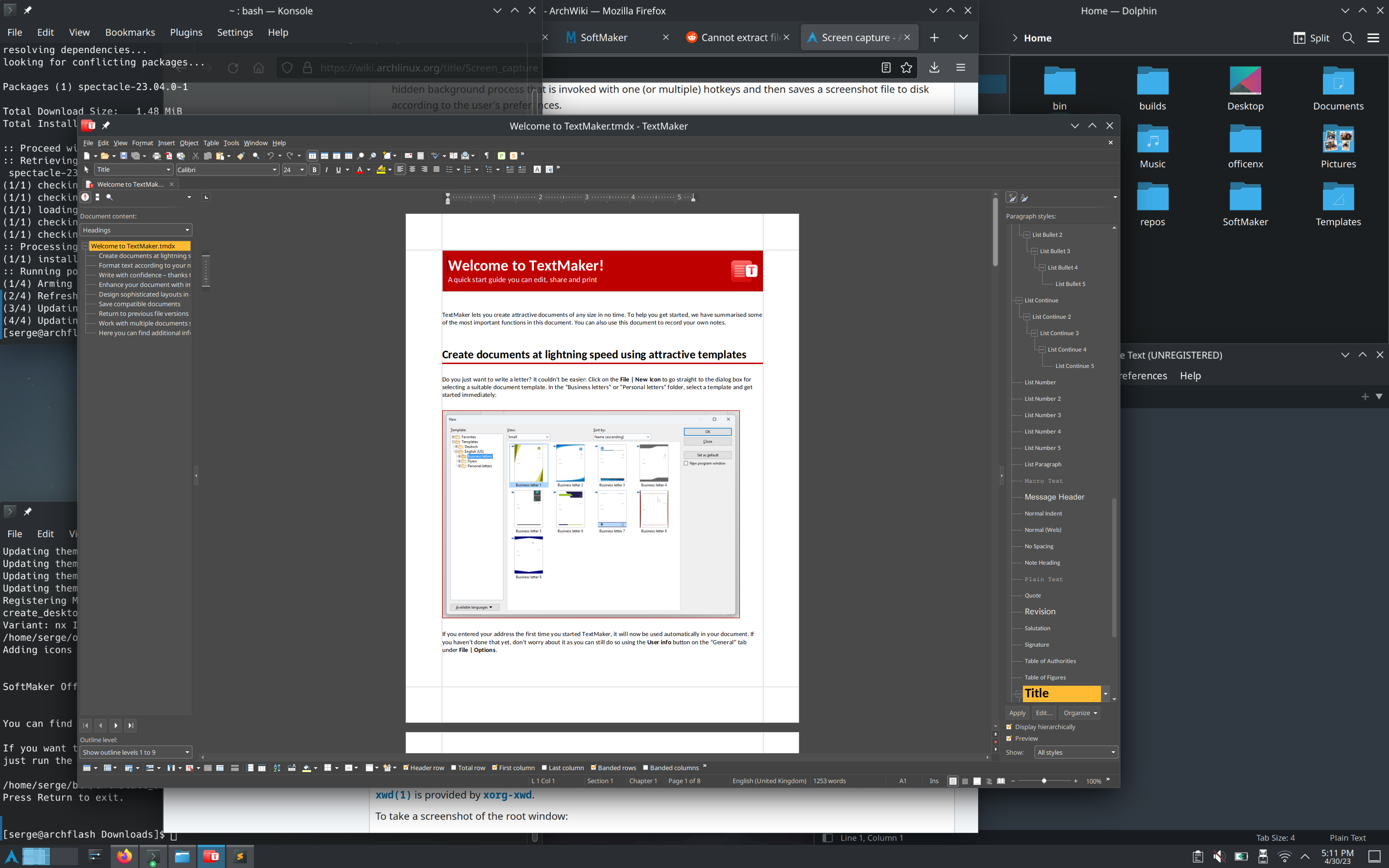Screen dimensions: 1389x868
Task: Click the Edit... style button
Action: point(1044,712)
